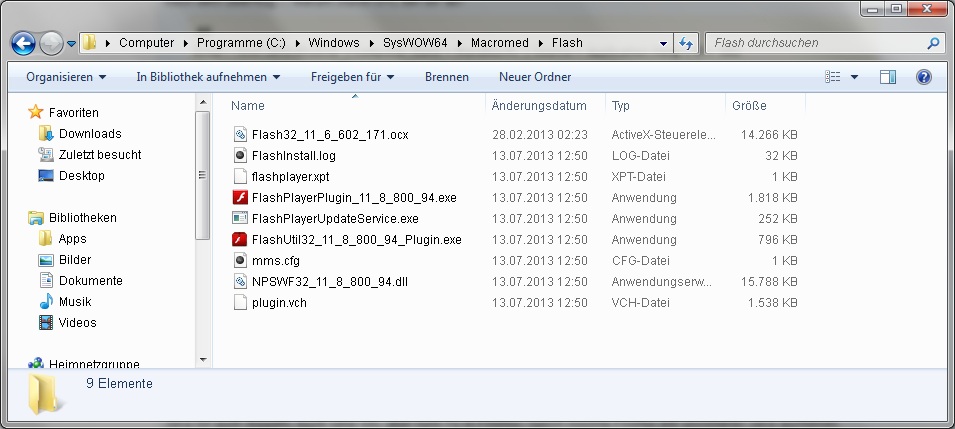Select file name FlashPlayerUpdateService.exe

(335, 218)
